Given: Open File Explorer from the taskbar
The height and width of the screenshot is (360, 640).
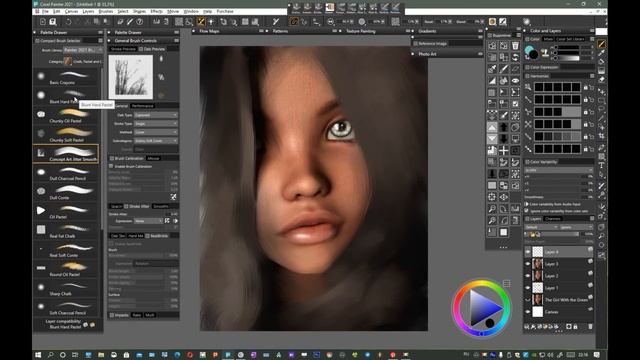Looking at the screenshot, I should pyautogui.click(x=101, y=355).
